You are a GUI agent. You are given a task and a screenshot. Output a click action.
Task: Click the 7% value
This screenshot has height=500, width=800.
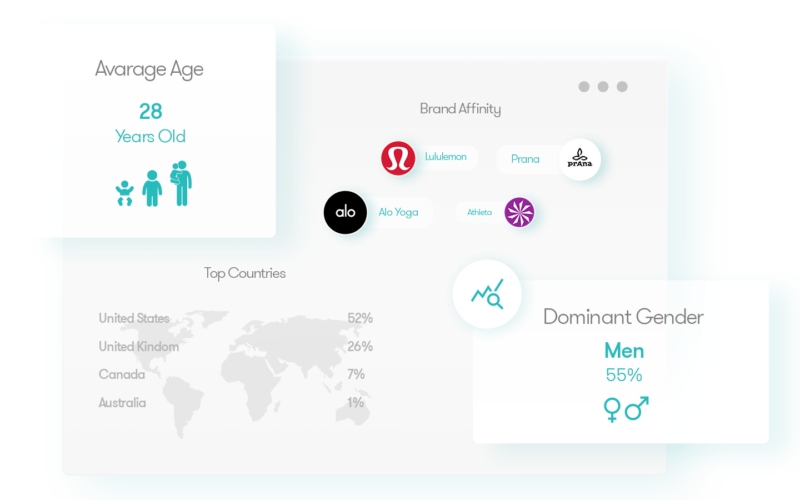pyautogui.click(x=356, y=374)
